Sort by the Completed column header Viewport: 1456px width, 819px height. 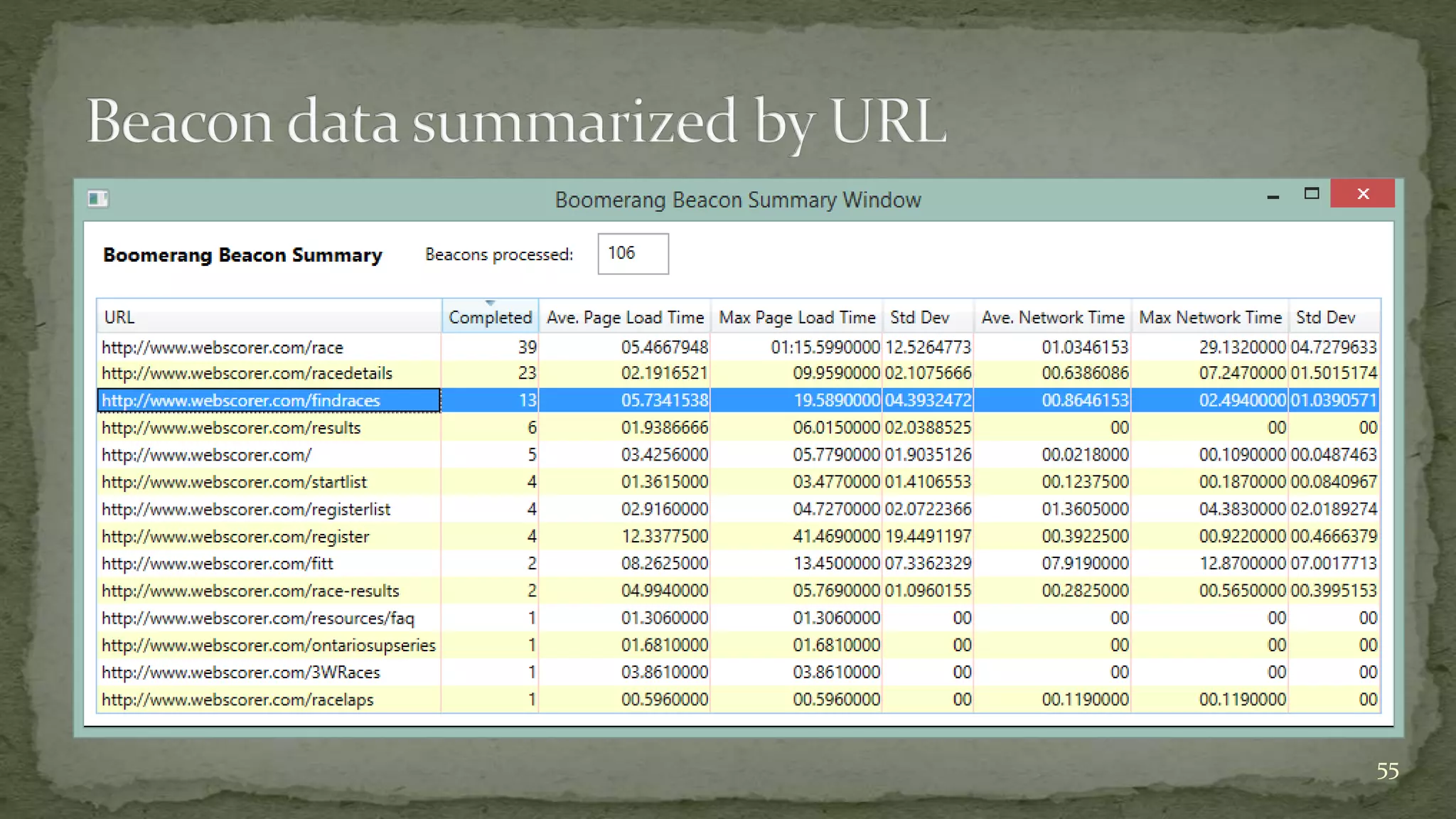pos(490,317)
